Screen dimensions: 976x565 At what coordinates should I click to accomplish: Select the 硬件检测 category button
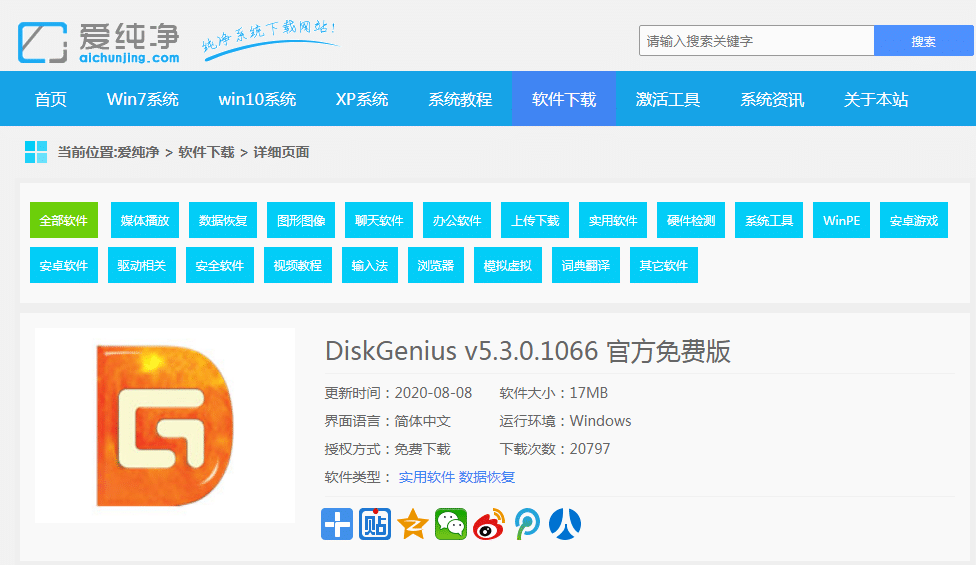[x=691, y=220]
